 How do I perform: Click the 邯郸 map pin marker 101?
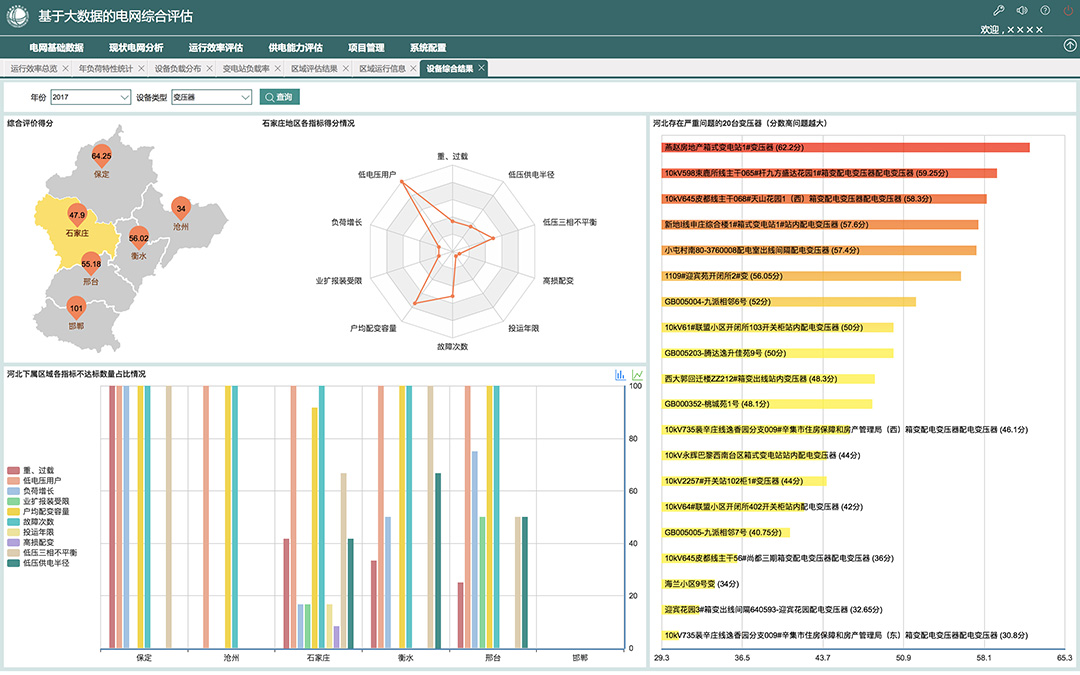point(76,309)
